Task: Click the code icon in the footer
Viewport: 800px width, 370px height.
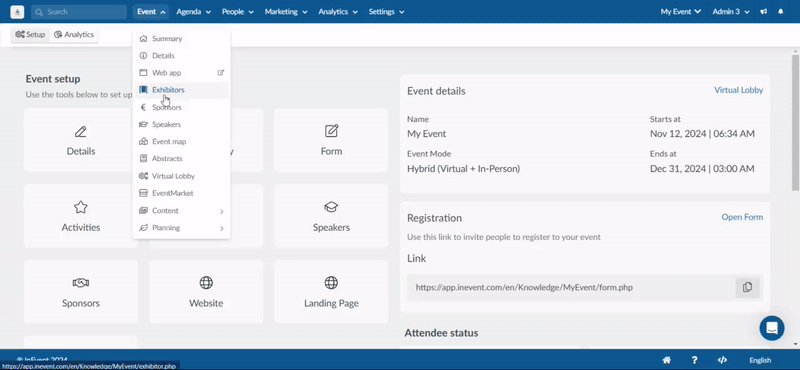Action: tap(722, 360)
